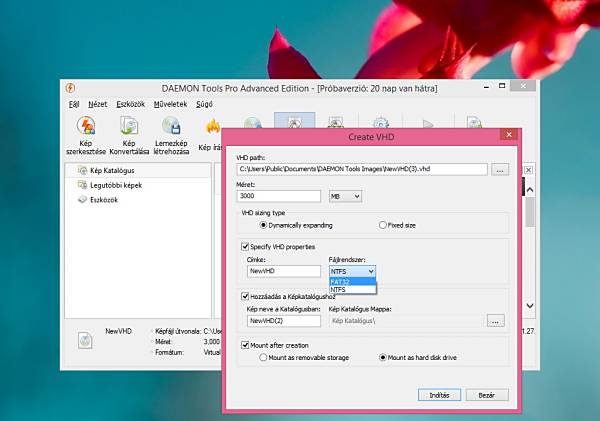Select the highlighted VHD toolbar button
Viewport: 600px width, 421px height.
[295, 121]
